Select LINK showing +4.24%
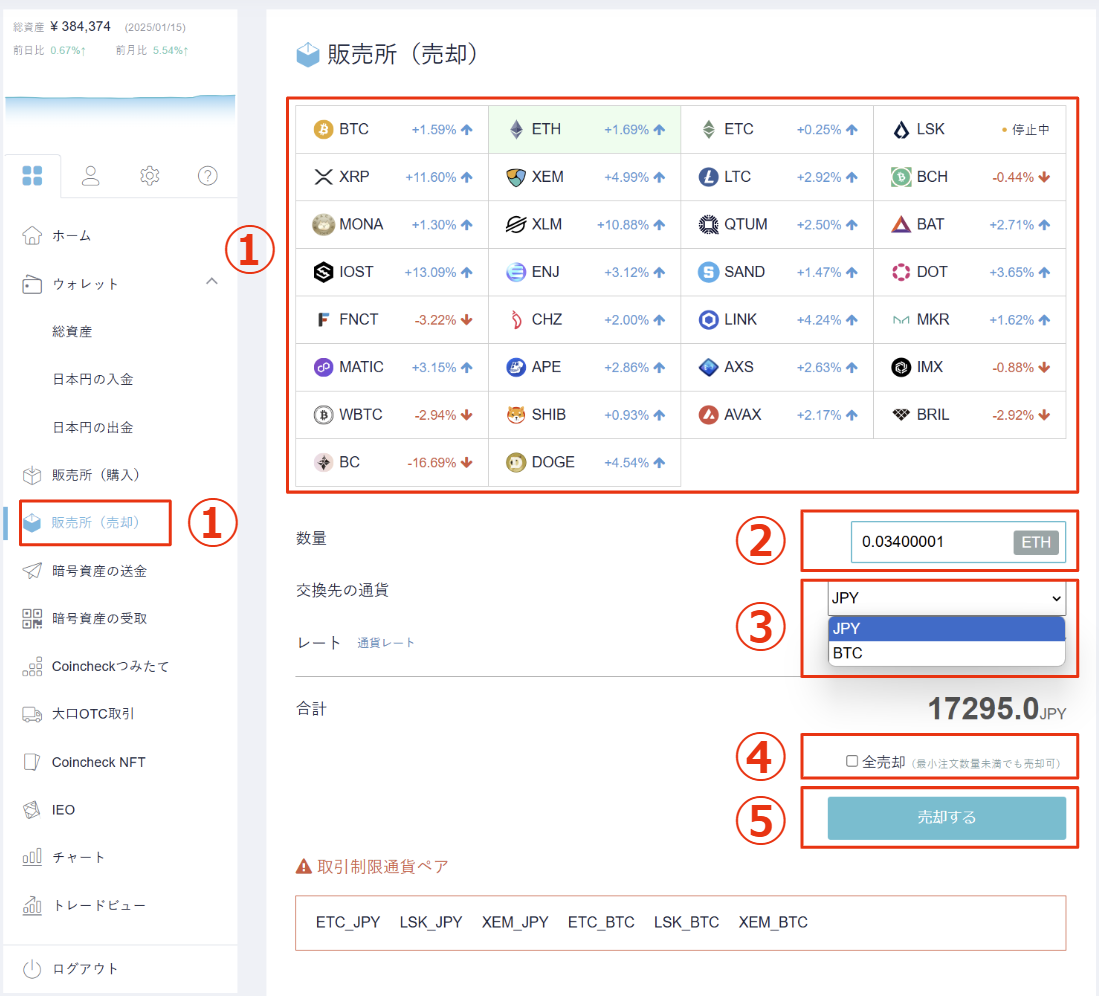 [777, 320]
